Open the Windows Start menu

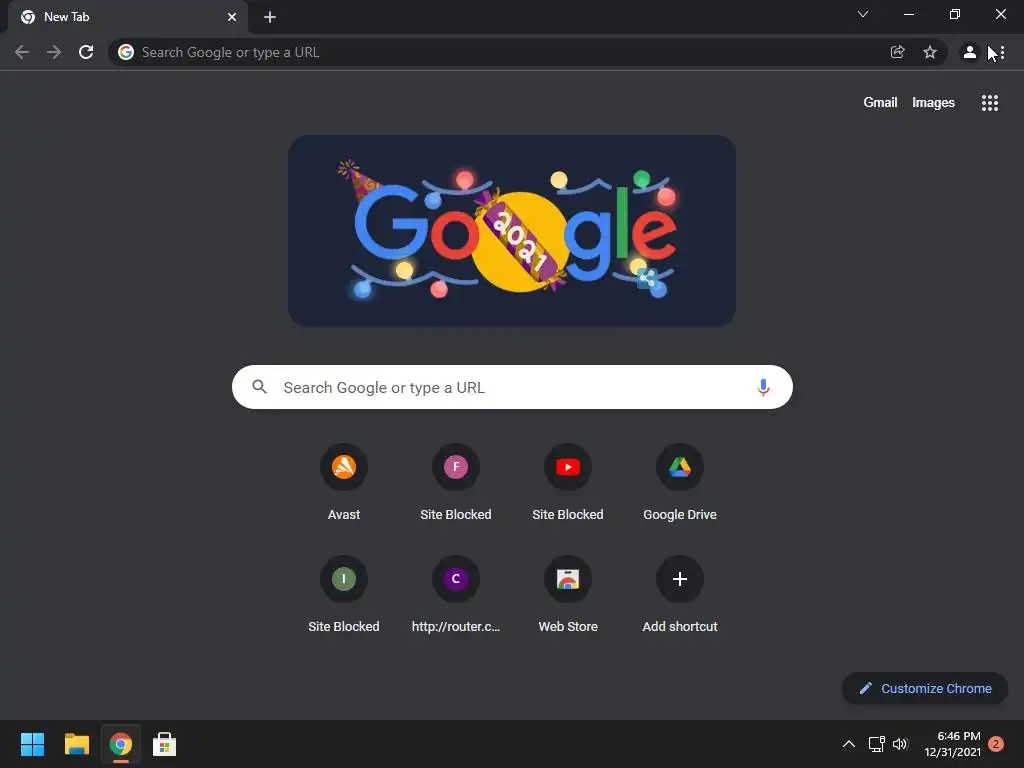(x=32, y=744)
